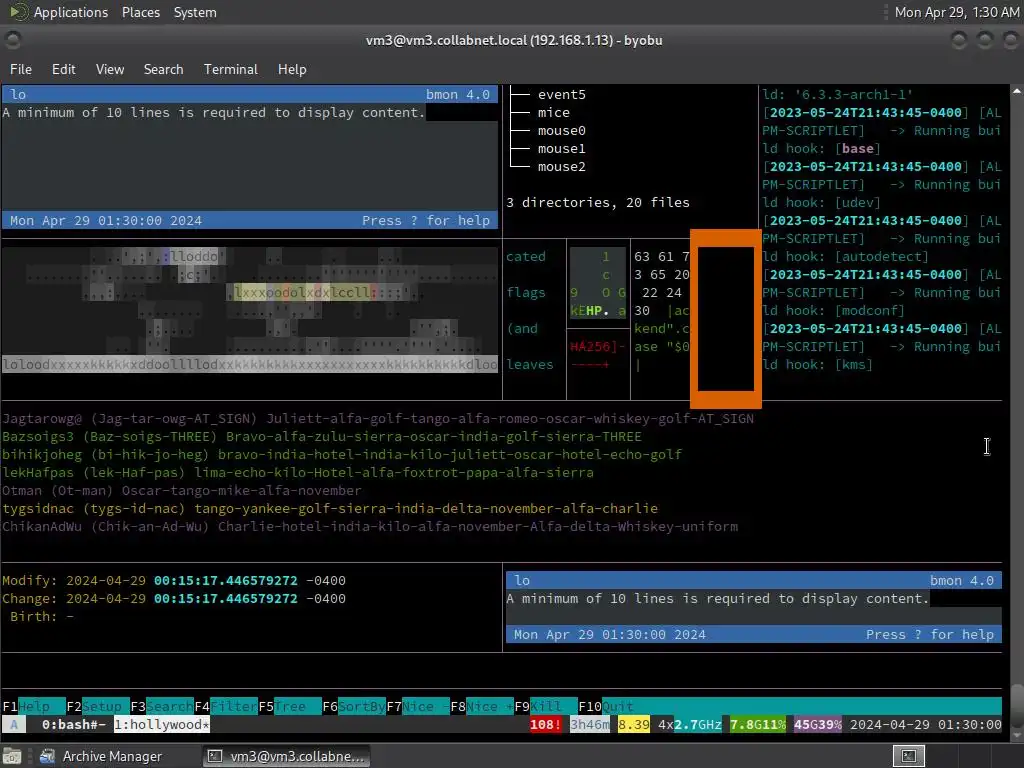Click 'Press ? for help' in bottom-right bmon pane
Viewport: 1024px width, 768px height.
click(x=930, y=635)
